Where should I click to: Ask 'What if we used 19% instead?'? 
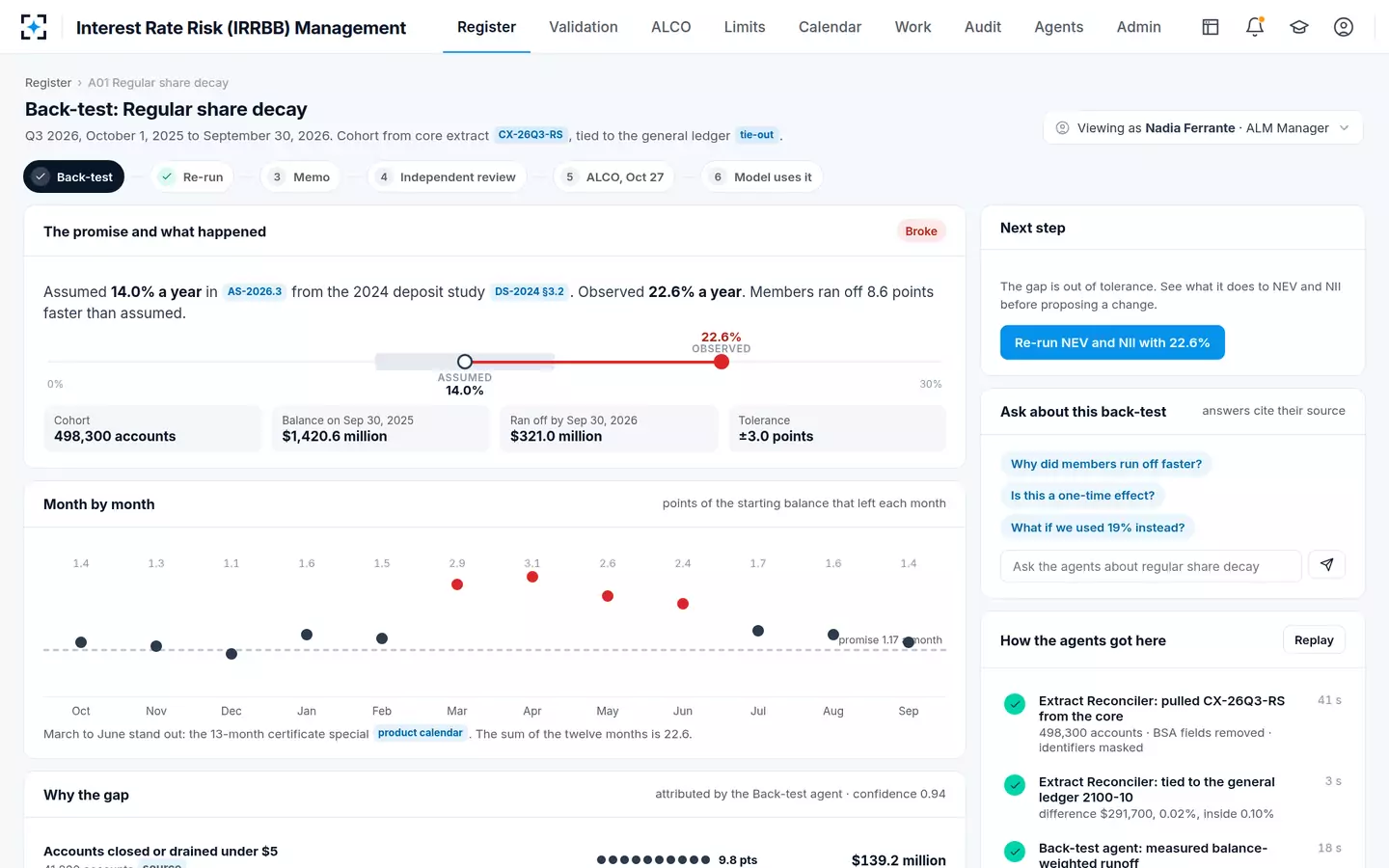tap(1098, 528)
